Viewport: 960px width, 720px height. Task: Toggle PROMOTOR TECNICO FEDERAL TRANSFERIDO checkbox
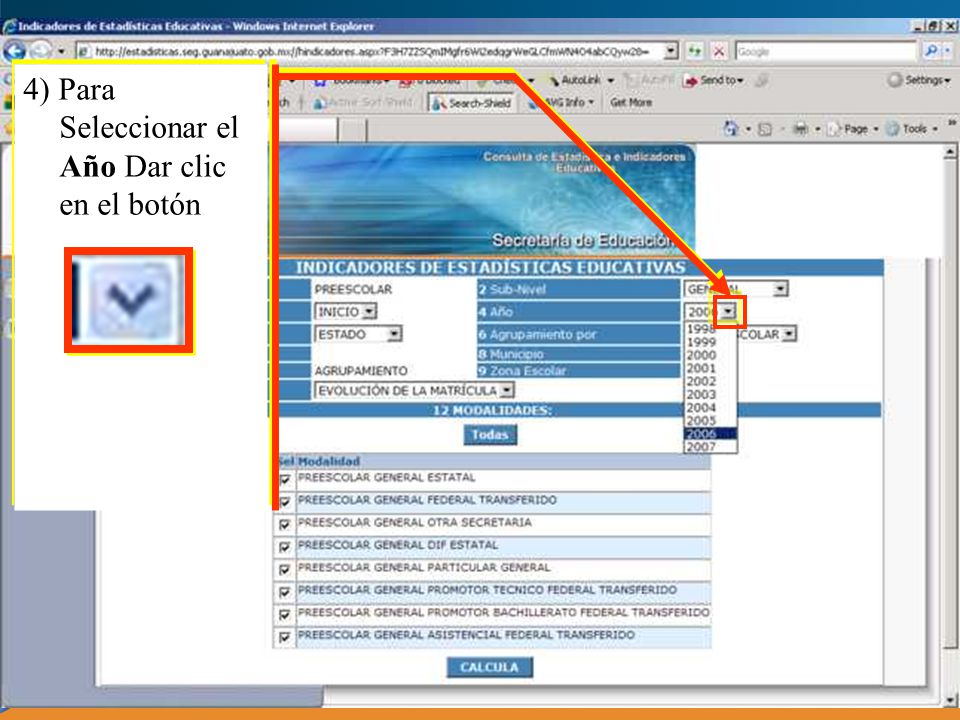pyautogui.click(x=284, y=593)
